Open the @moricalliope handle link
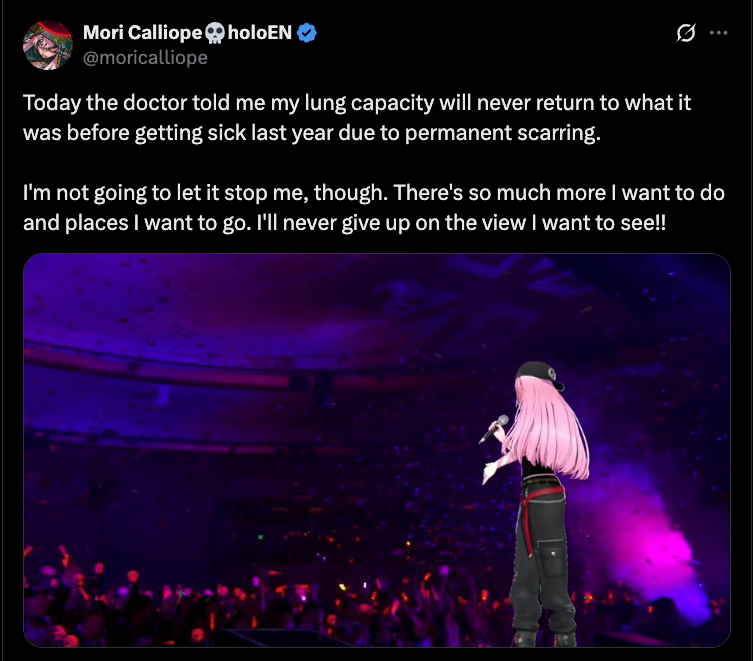The height and width of the screenshot is (661, 753). tap(145, 58)
